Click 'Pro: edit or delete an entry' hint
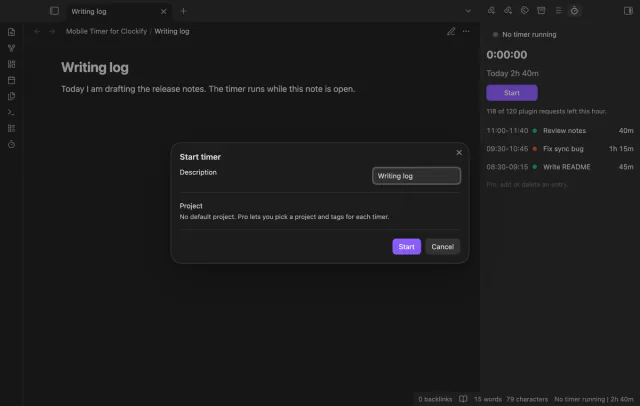Image resolution: width=640 pixels, height=406 pixels. point(527,184)
